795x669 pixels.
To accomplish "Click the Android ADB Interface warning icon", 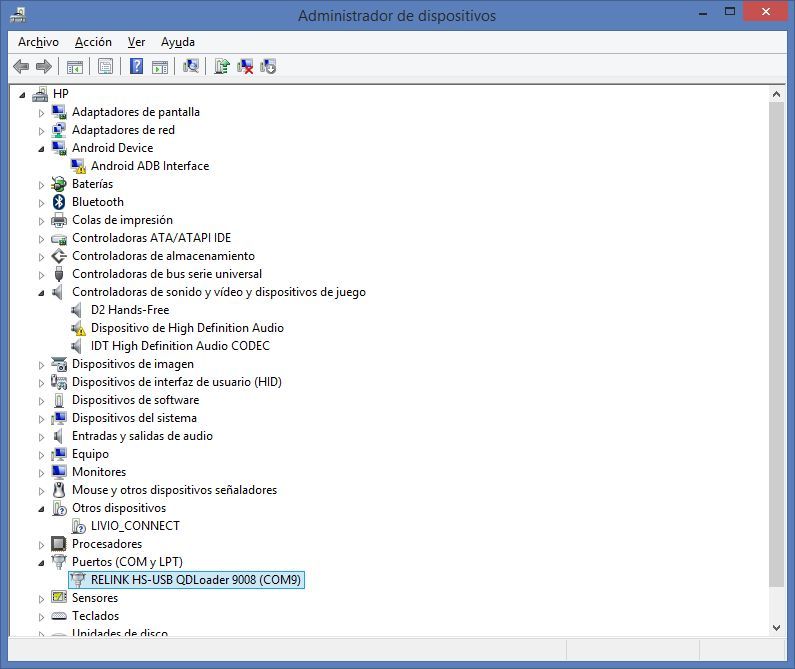I will (x=78, y=166).
